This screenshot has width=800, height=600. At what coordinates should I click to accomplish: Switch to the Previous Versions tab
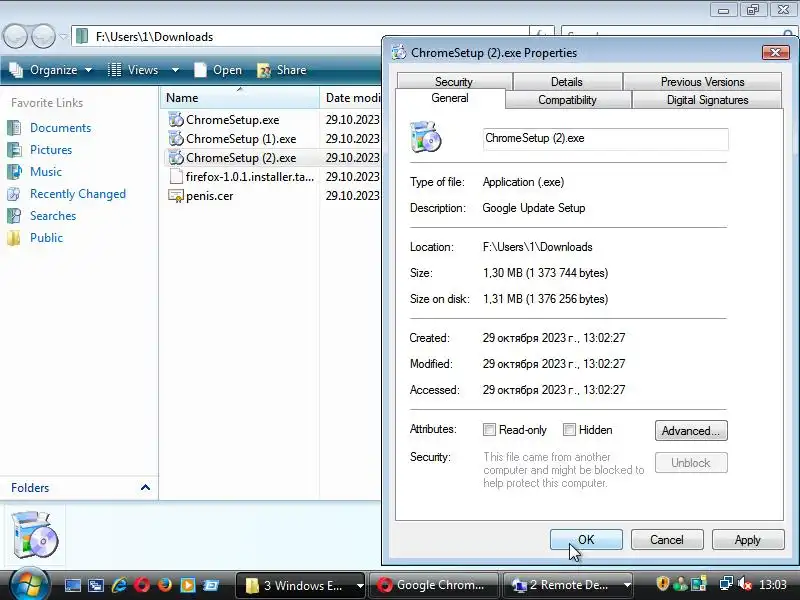[703, 82]
